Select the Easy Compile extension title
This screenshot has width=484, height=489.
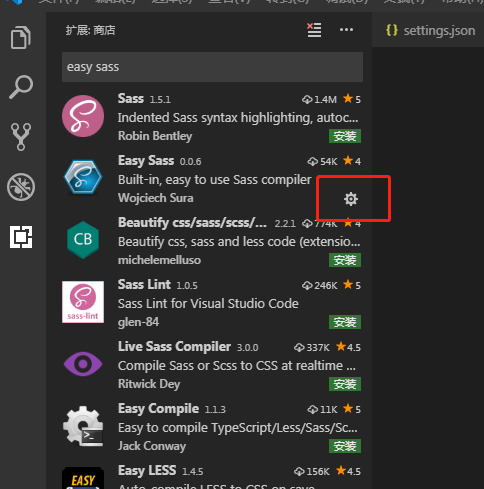pos(158,409)
